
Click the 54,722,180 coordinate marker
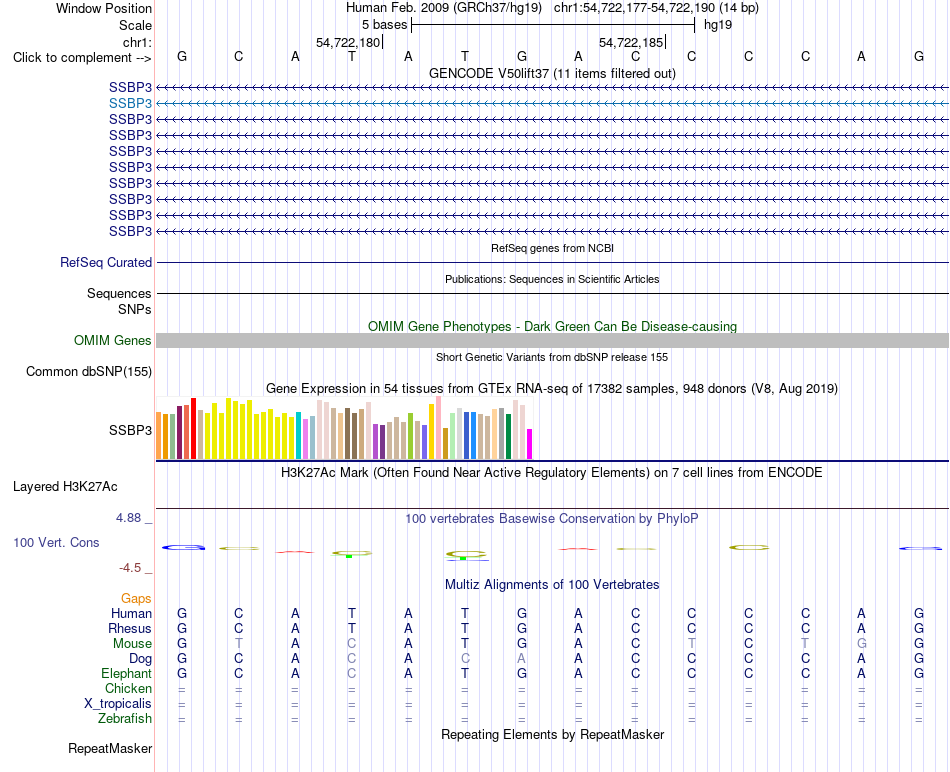click(348, 42)
